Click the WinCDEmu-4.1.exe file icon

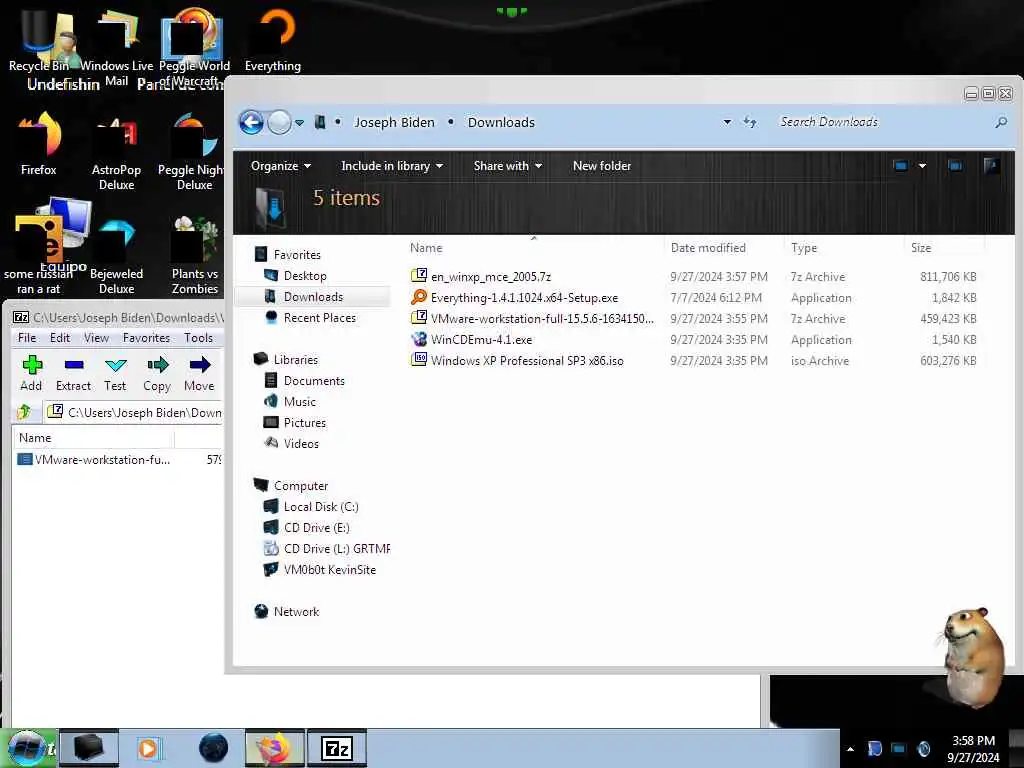point(419,340)
